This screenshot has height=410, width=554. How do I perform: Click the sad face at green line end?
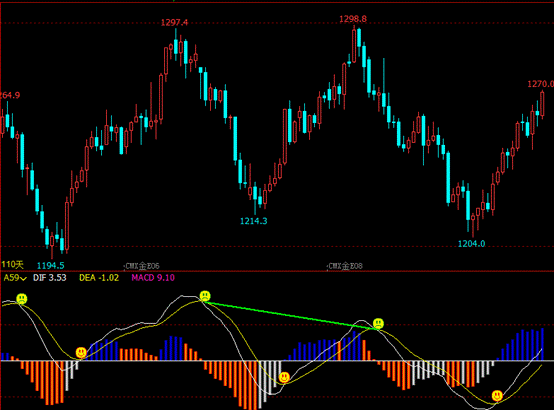(378, 323)
